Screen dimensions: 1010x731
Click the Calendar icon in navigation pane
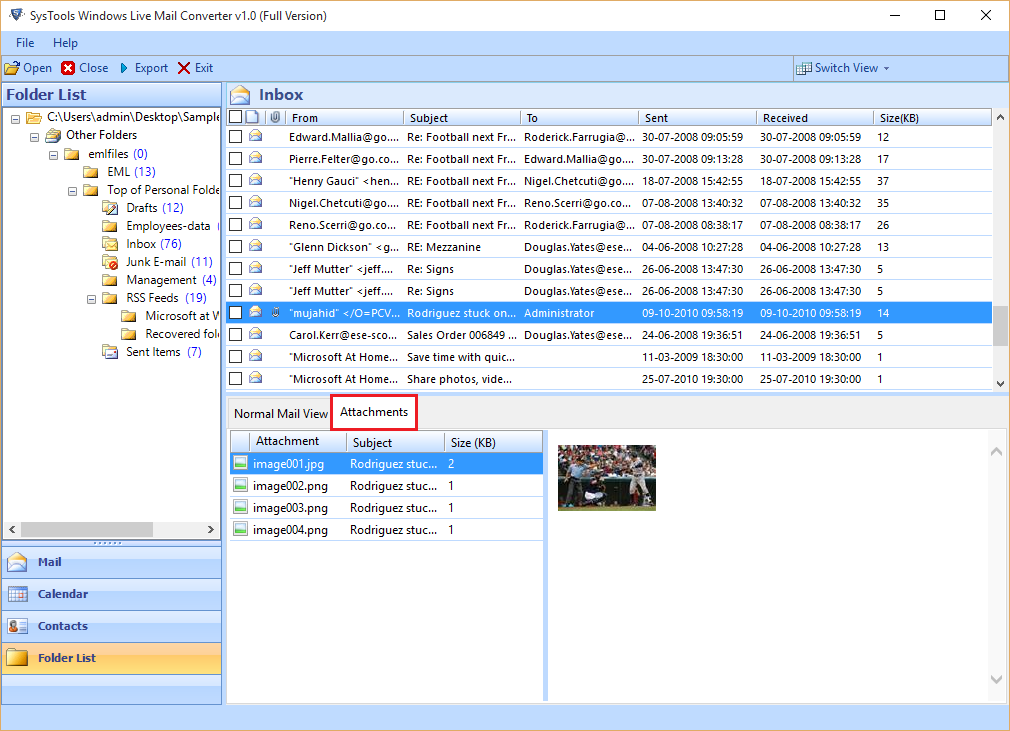tap(17, 594)
